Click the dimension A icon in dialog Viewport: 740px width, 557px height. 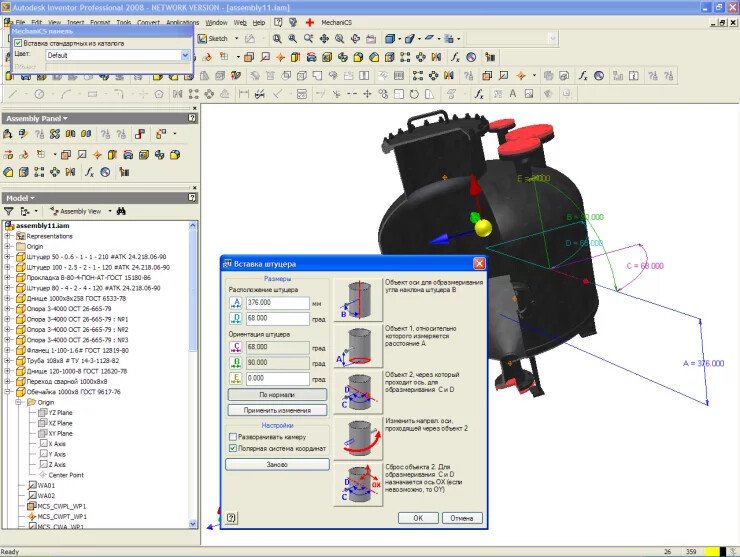[x=236, y=302]
